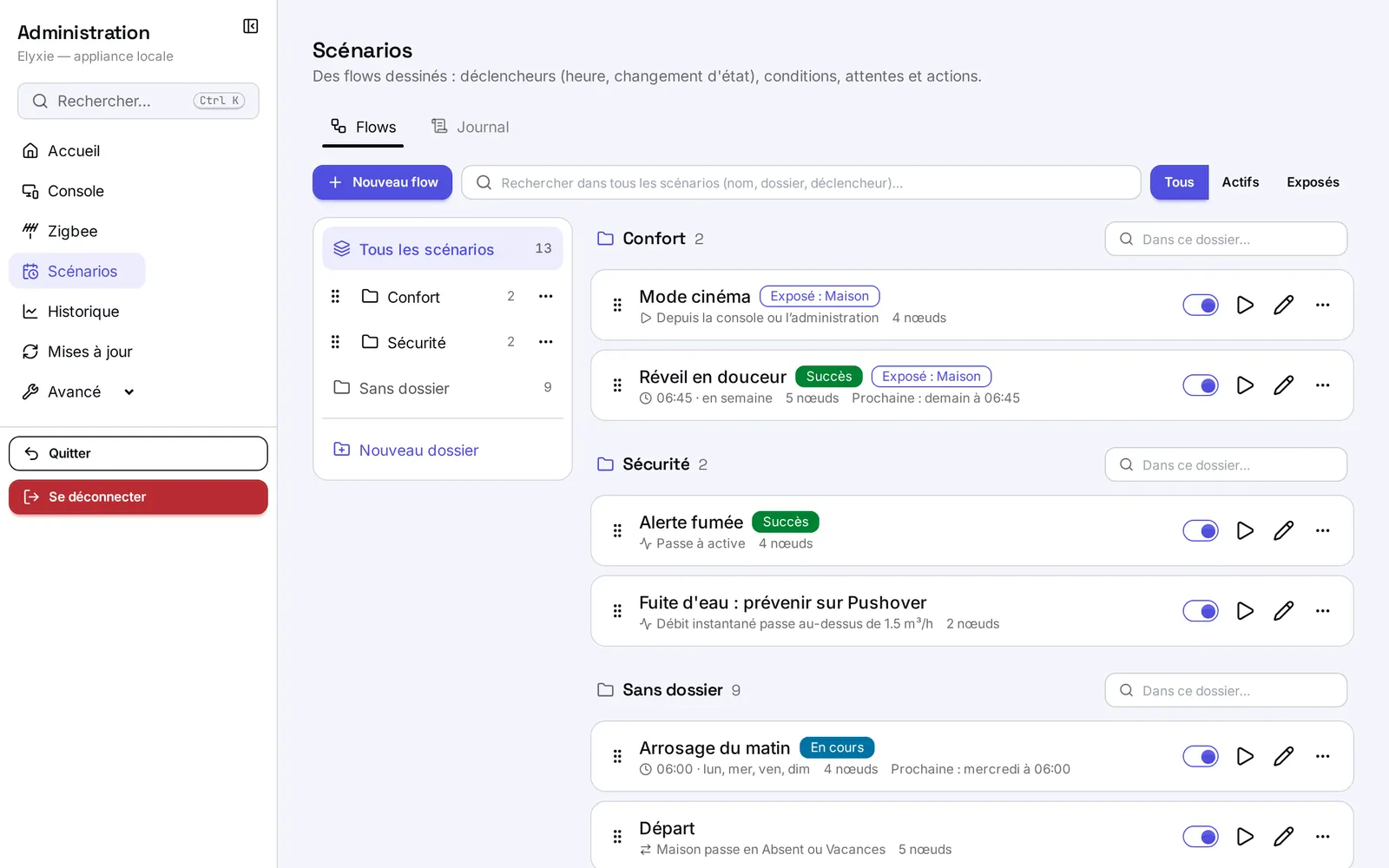
Task: Grab the drag handle of Alerte fumée
Action: click(617, 530)
